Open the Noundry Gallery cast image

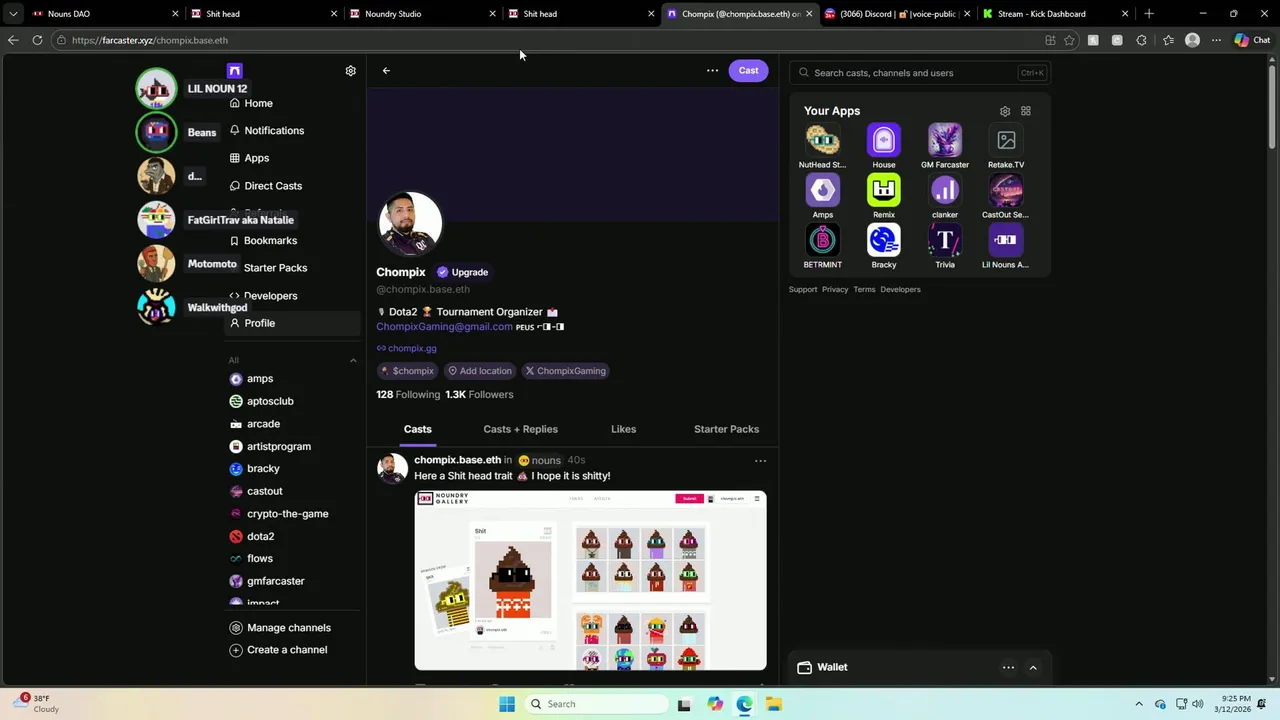(x=590, y=580)
